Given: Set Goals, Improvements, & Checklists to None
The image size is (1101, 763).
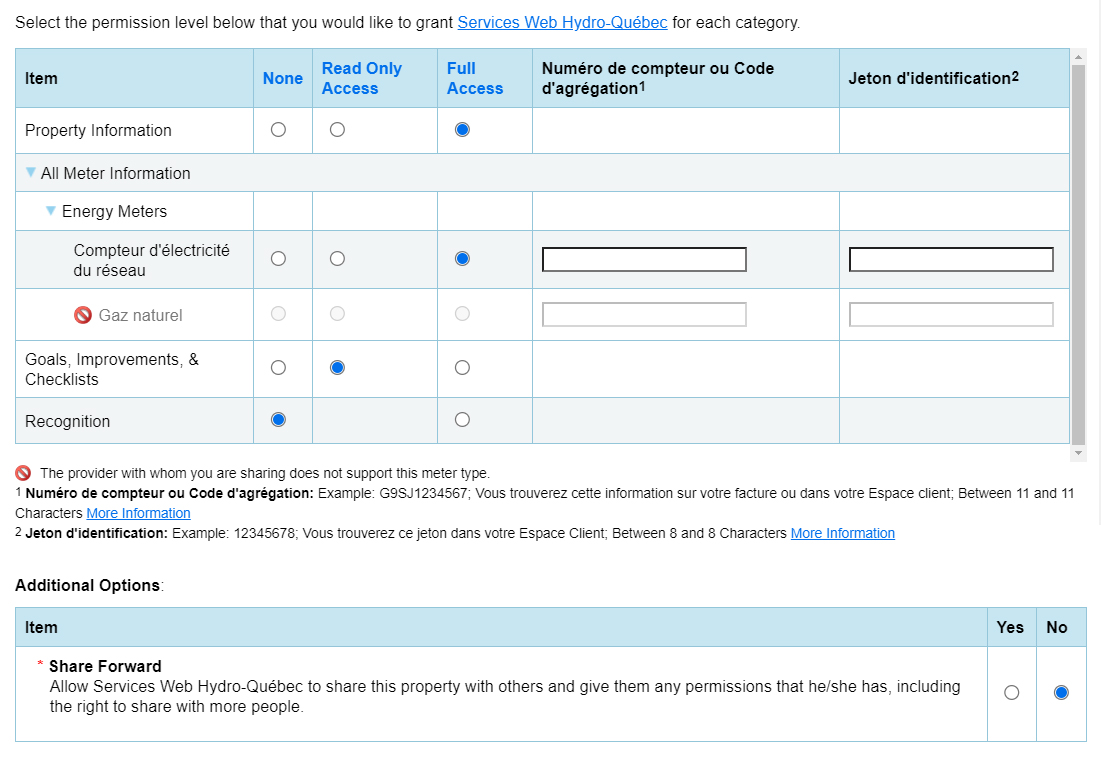Looking at the screenshot, I should pos(278,368).
